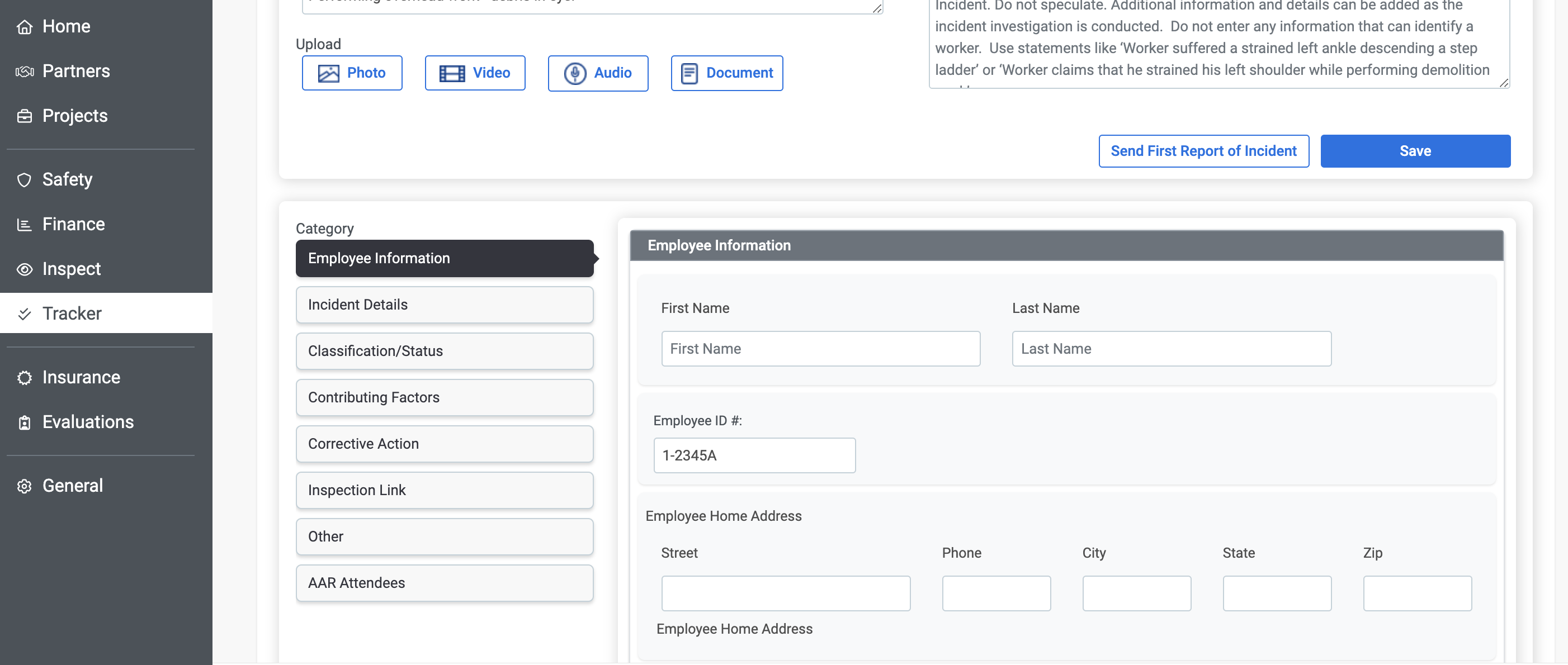Select the Inspect menu entry
This screenshot has width=1568, height=665.
pyautogui.click(x=106, y=269)
